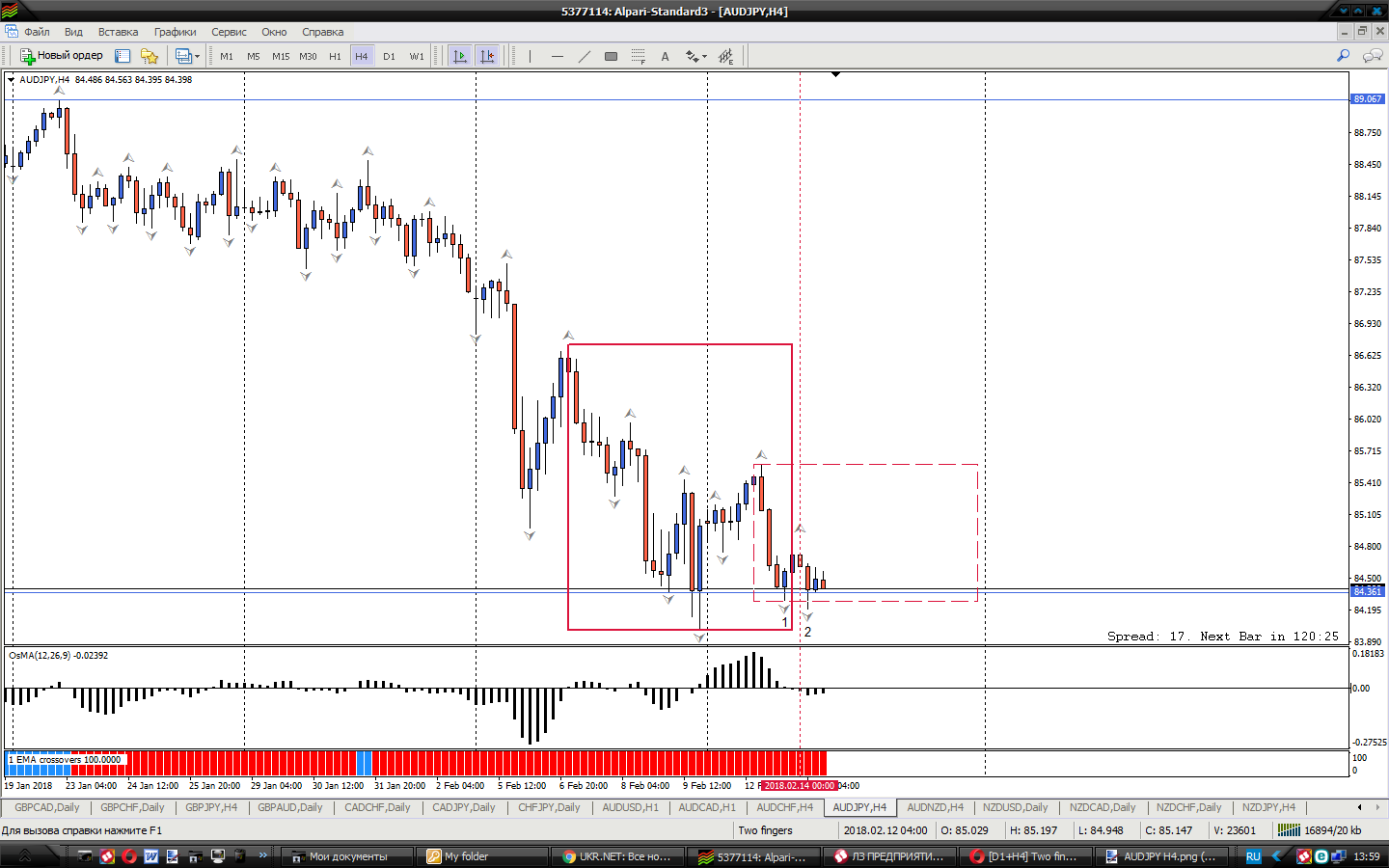The image size is (1389, 868).
Task: Click RU language indicator in tray
Action: pos(1253,856)
